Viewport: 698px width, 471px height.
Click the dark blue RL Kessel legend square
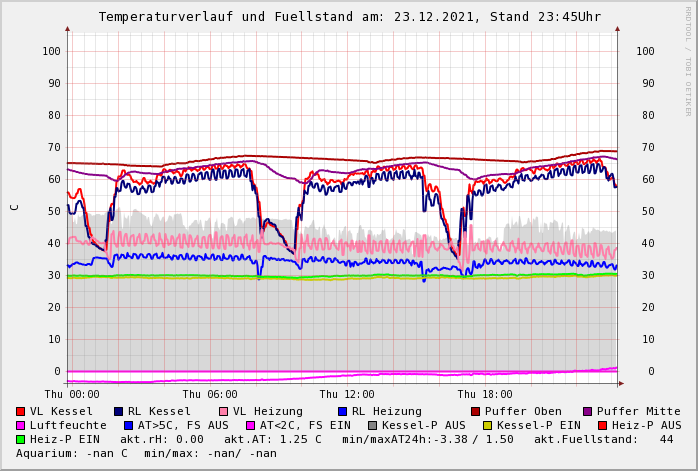118,411
